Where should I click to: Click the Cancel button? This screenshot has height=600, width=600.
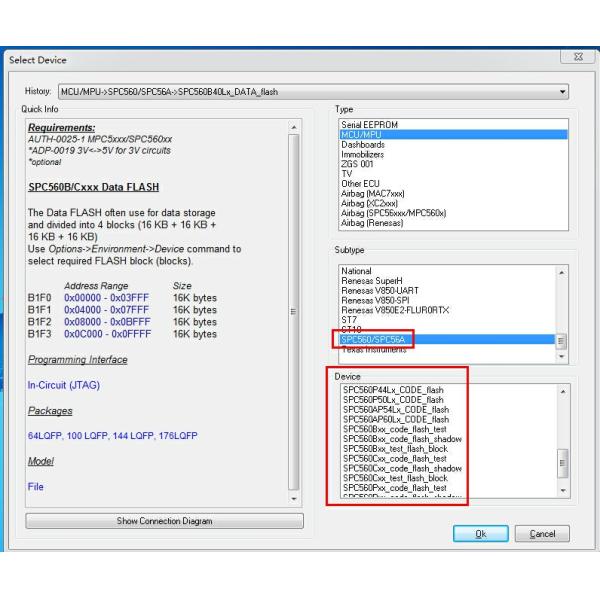[542, 534]
